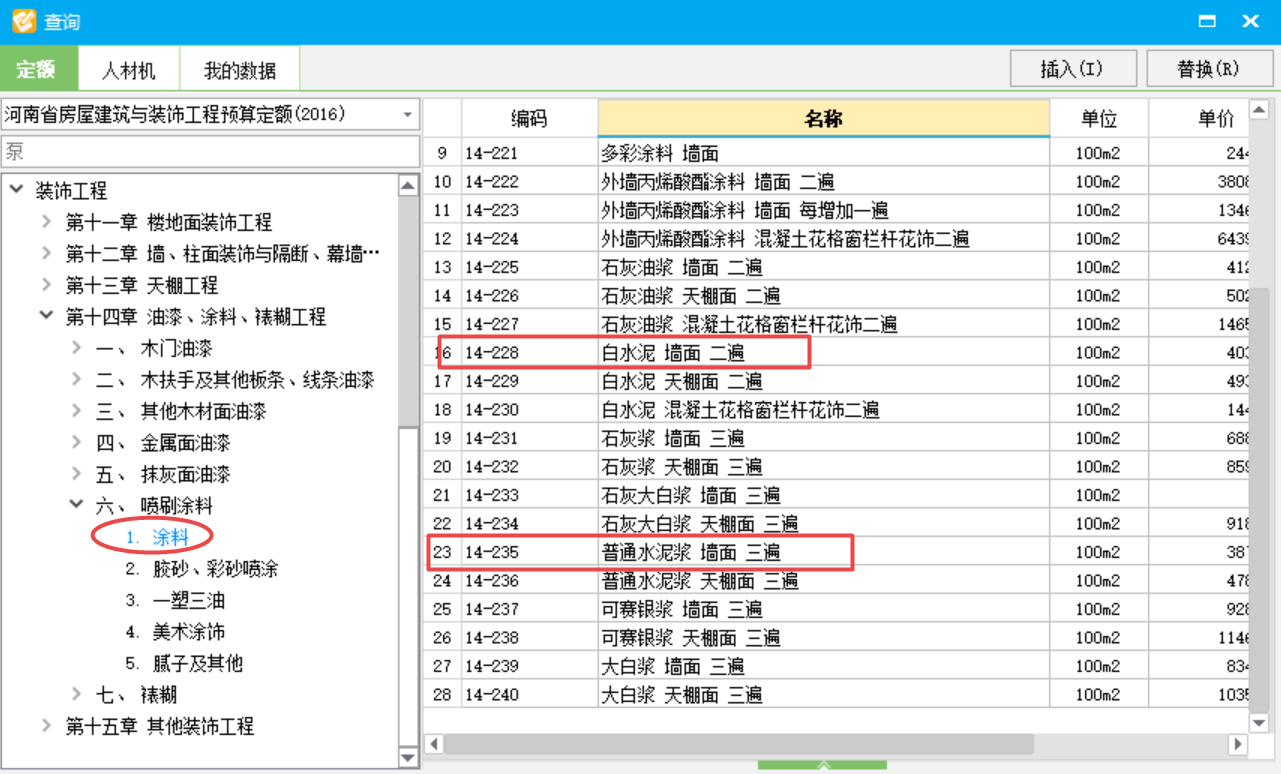Click the 替换(R) button
The width and height of the screenshot is (1281, 774).
tap(1209, 69)
